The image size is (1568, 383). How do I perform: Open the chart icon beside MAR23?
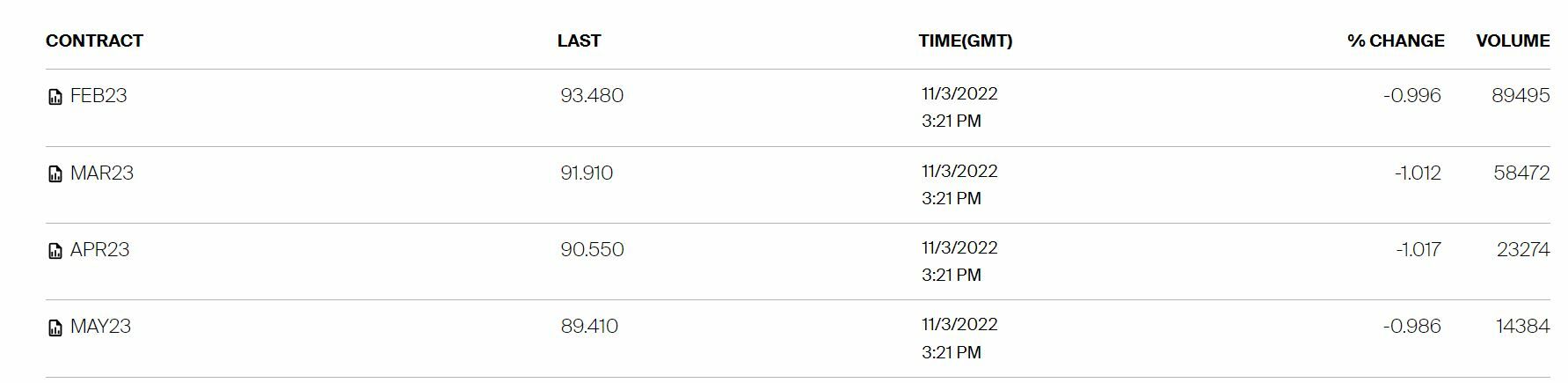55,174
